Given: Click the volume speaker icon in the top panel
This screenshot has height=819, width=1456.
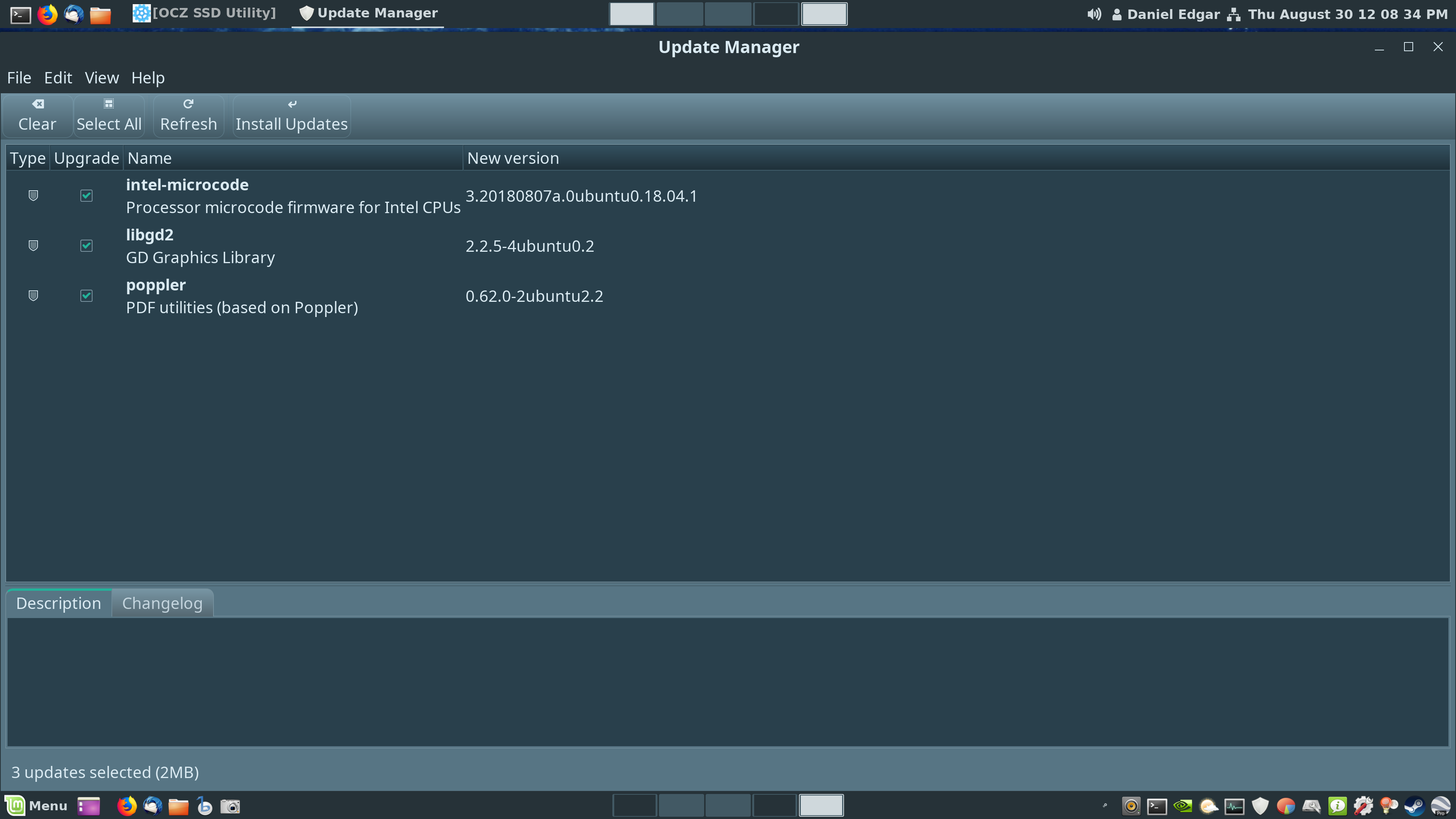Looking at the screenshot, I should (1094, 14).
